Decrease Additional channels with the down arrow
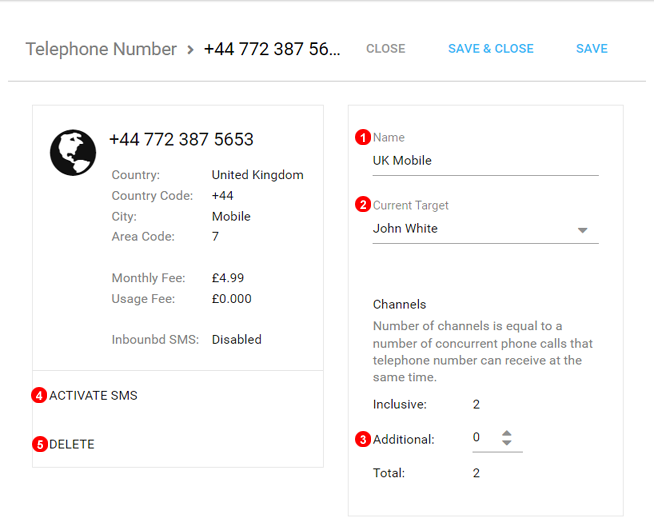Image resolution: width=654 pixels, height=530 pixels. tap(507, 443)
